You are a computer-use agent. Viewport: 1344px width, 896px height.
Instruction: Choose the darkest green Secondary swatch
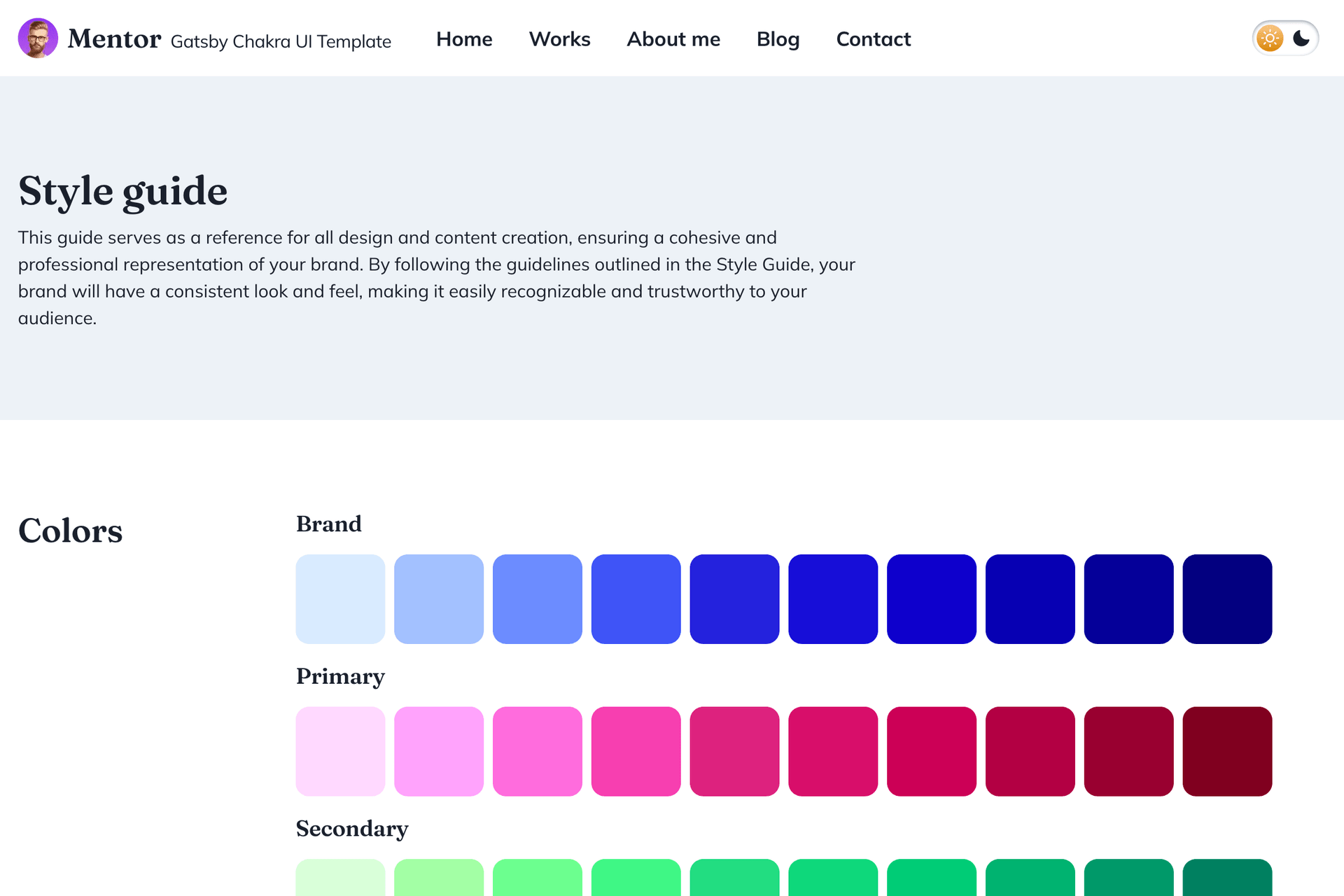coord(1227,878)
